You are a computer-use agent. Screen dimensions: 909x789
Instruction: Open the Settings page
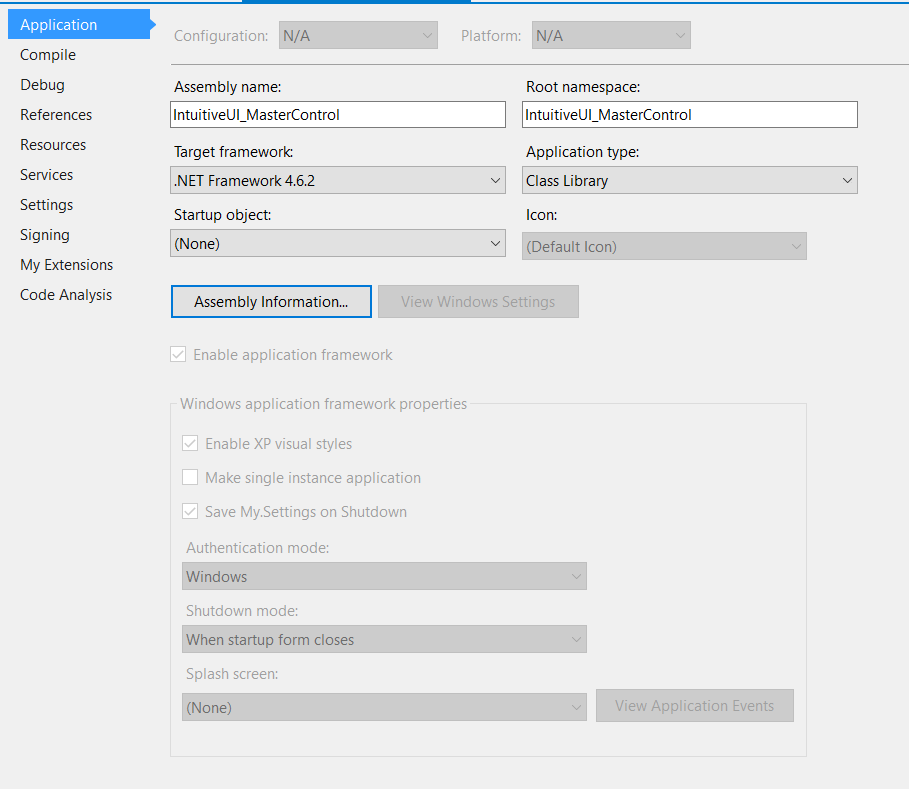(45, 204)
